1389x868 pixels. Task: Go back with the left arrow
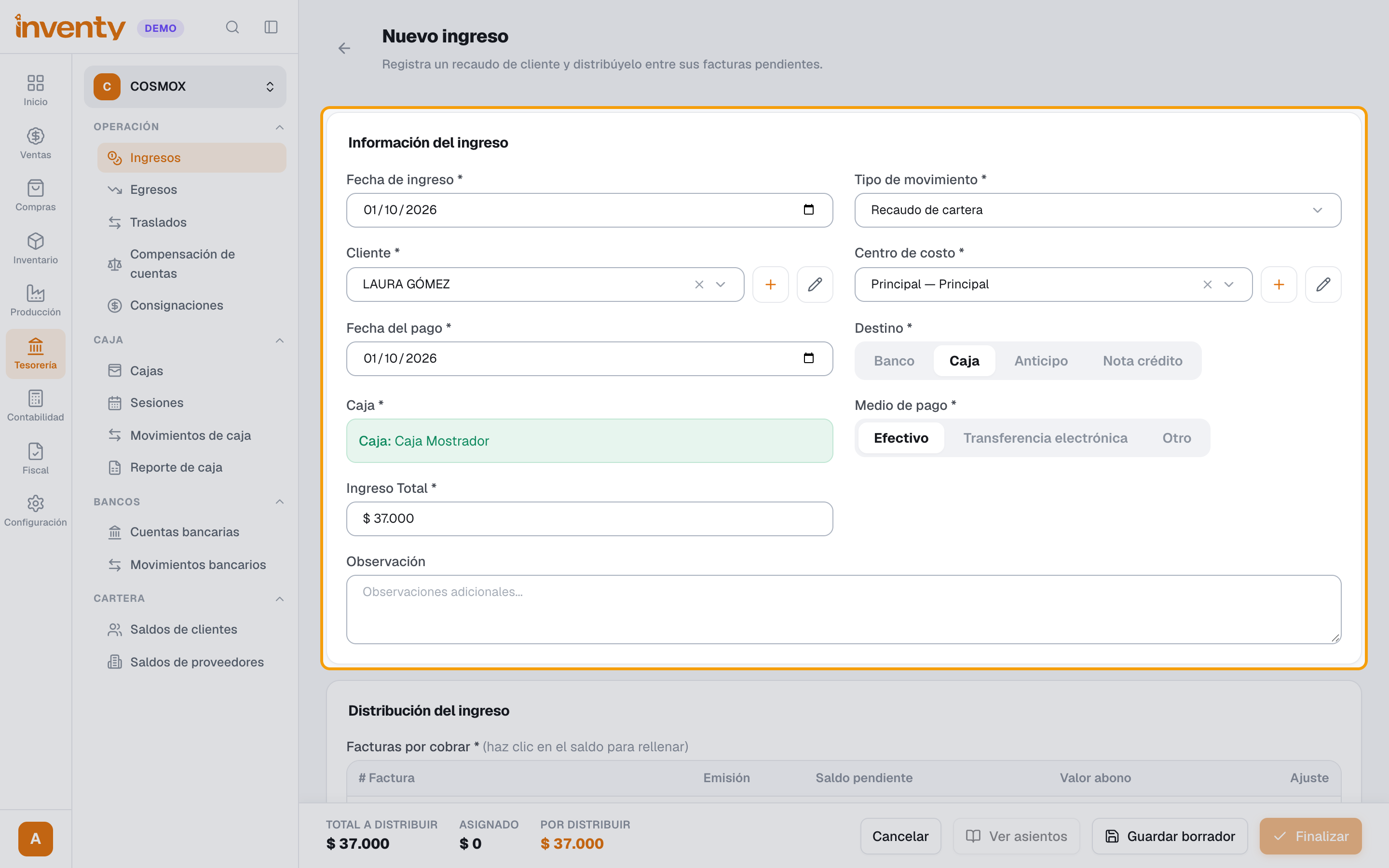click(x=344, y=48)
